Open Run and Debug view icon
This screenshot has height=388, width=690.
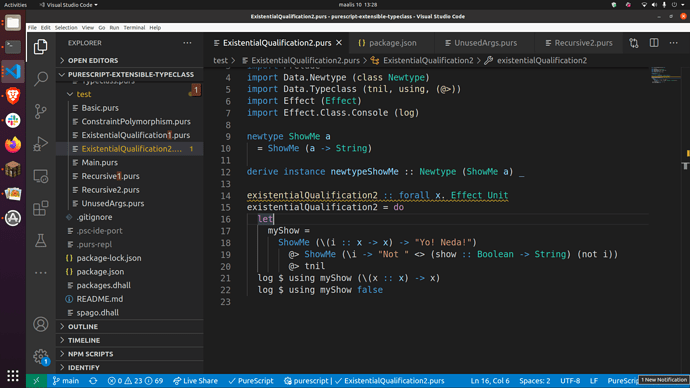coord(40,144)
